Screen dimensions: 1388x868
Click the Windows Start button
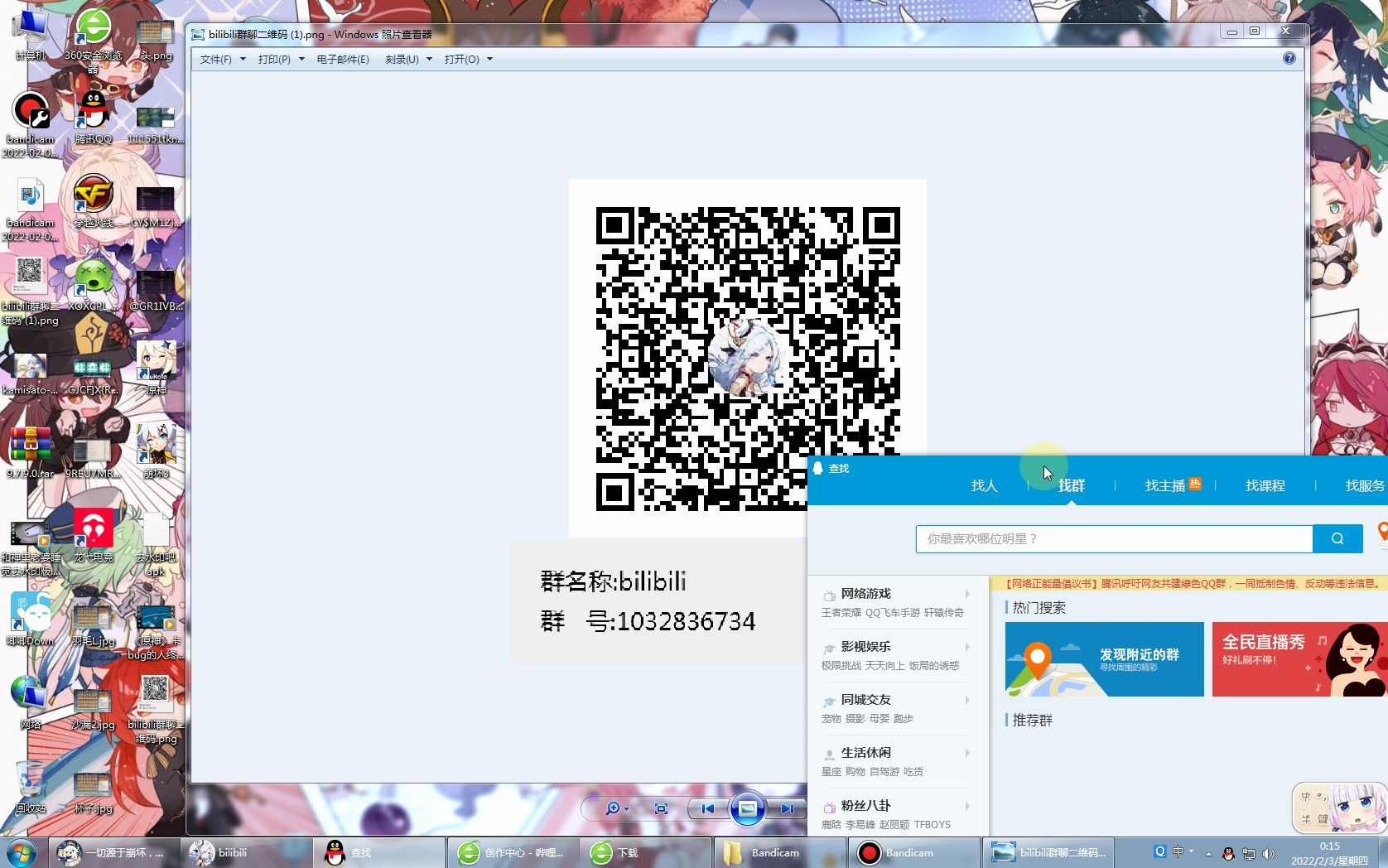[22, 852]
